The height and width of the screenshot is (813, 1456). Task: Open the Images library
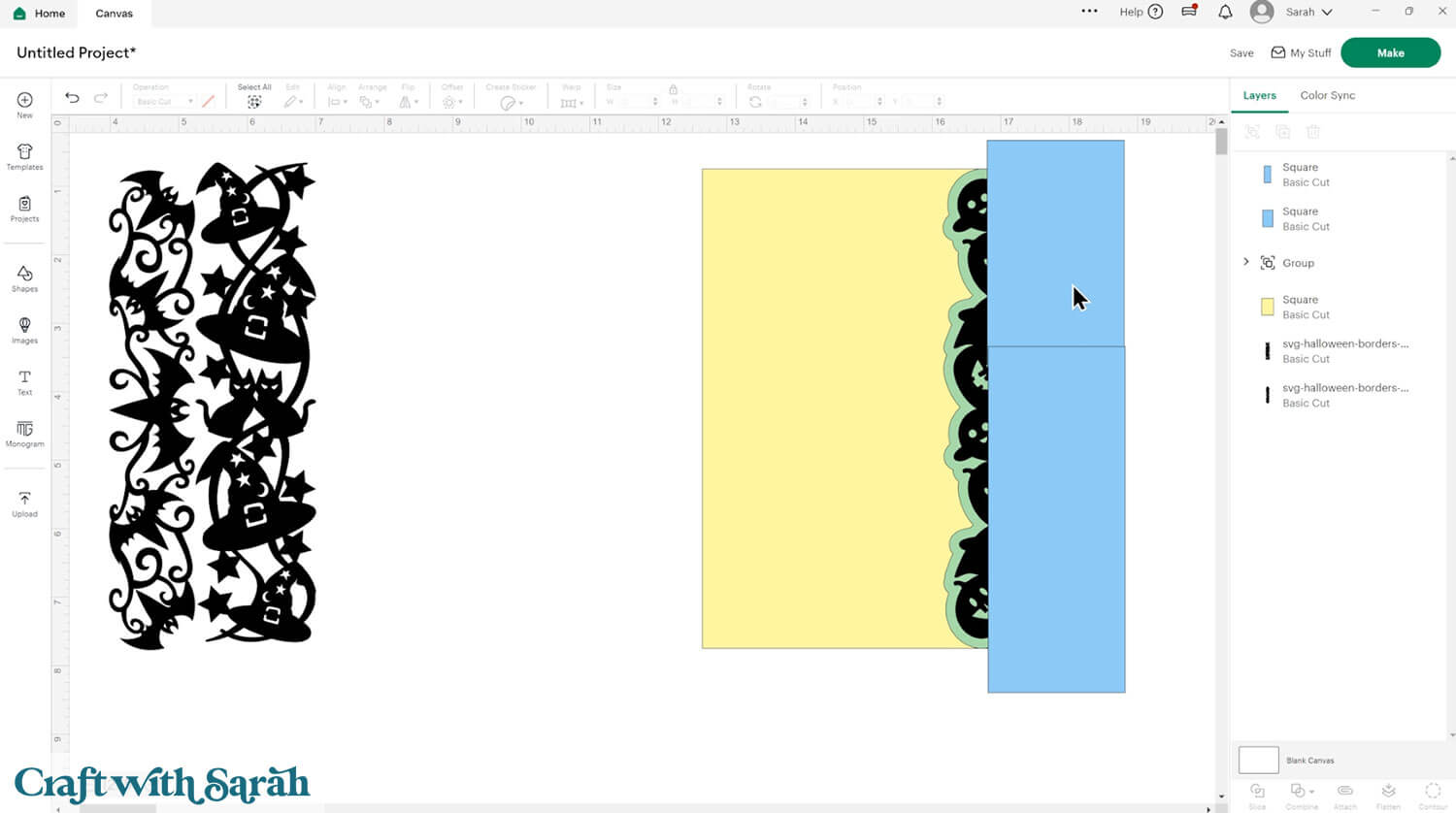[24, 327]
